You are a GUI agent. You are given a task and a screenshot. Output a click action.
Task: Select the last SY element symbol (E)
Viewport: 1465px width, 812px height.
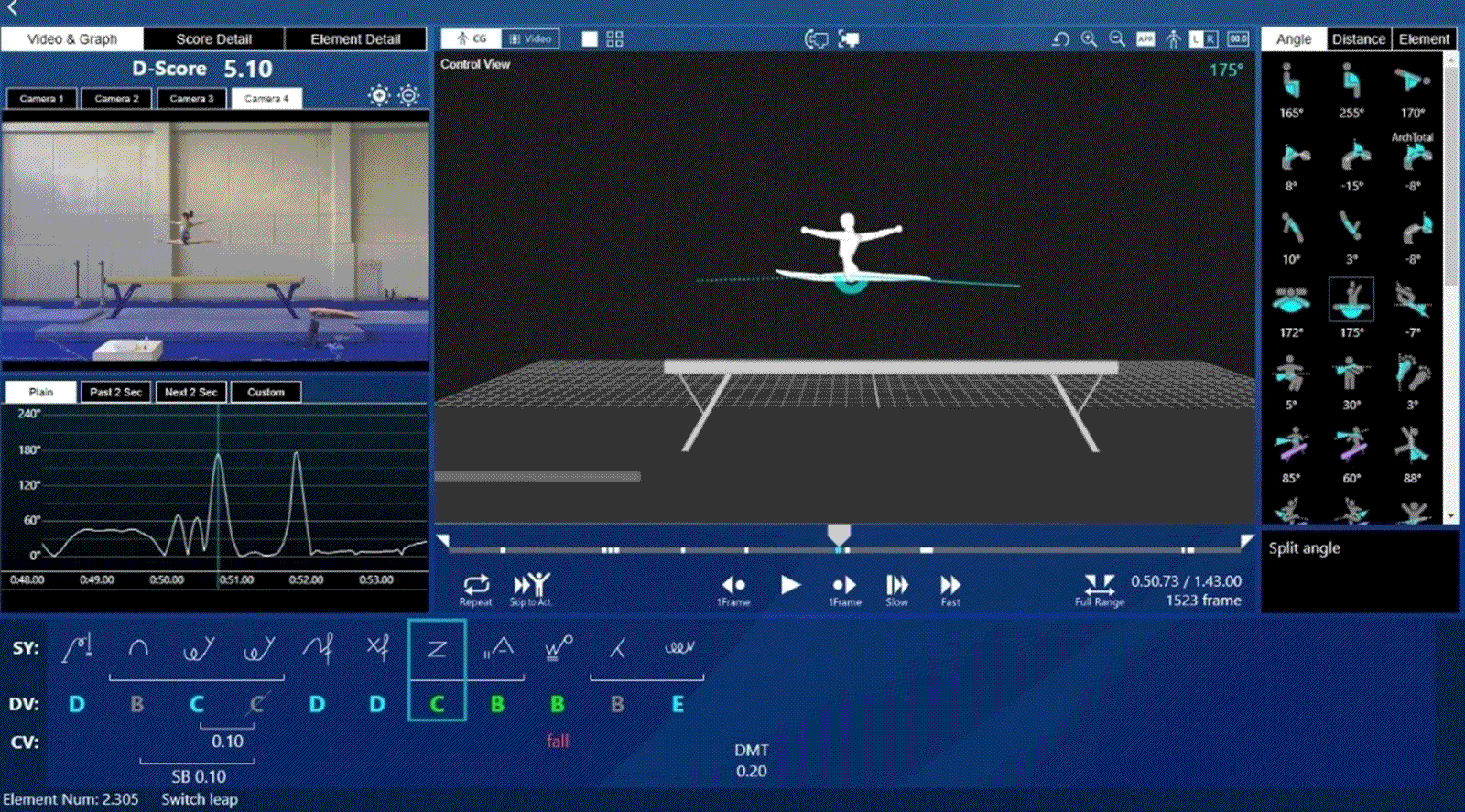point(678,648)
